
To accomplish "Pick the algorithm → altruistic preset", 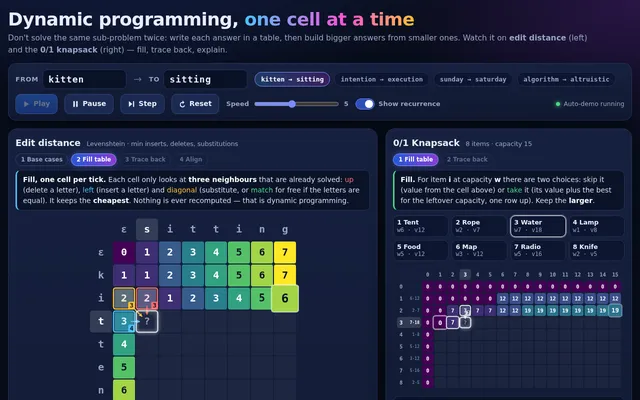I will point(566,79).
